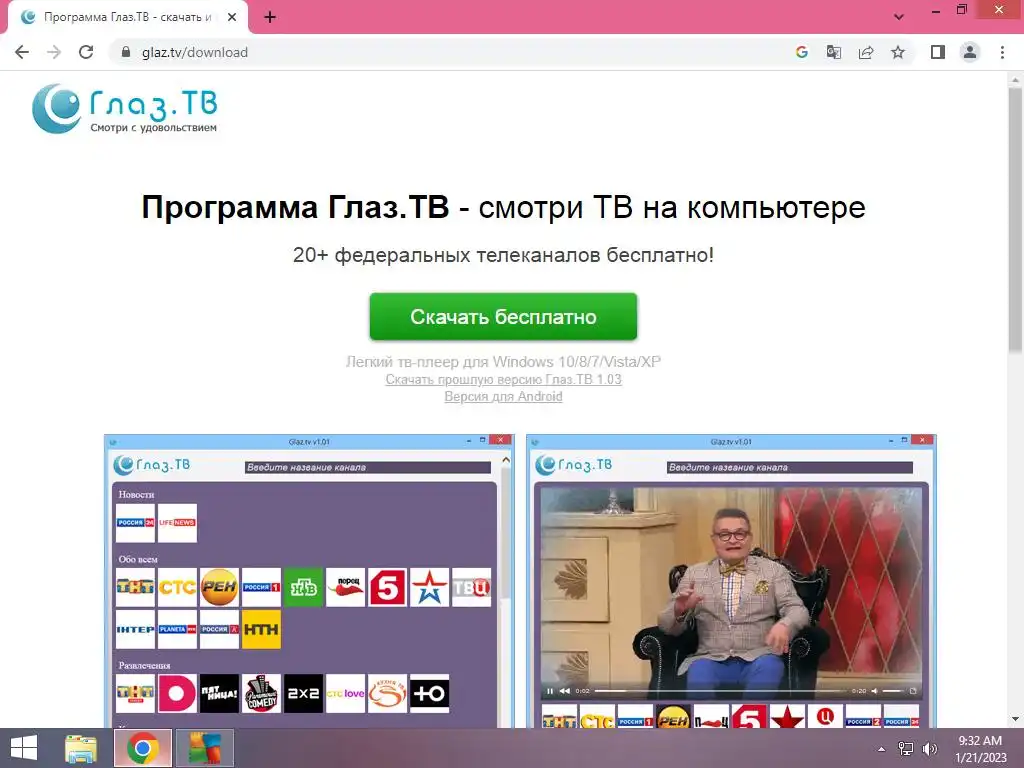Click the LifeNews channel logo
1024x768 pixels.
177,523
